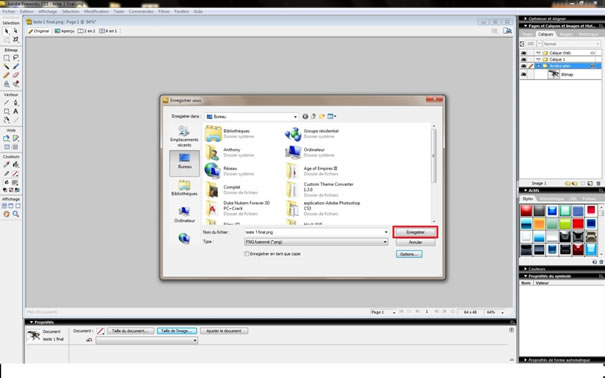Check Enregistrer en tant que copie
The image size is (605, 378).
tap(247, 254)
